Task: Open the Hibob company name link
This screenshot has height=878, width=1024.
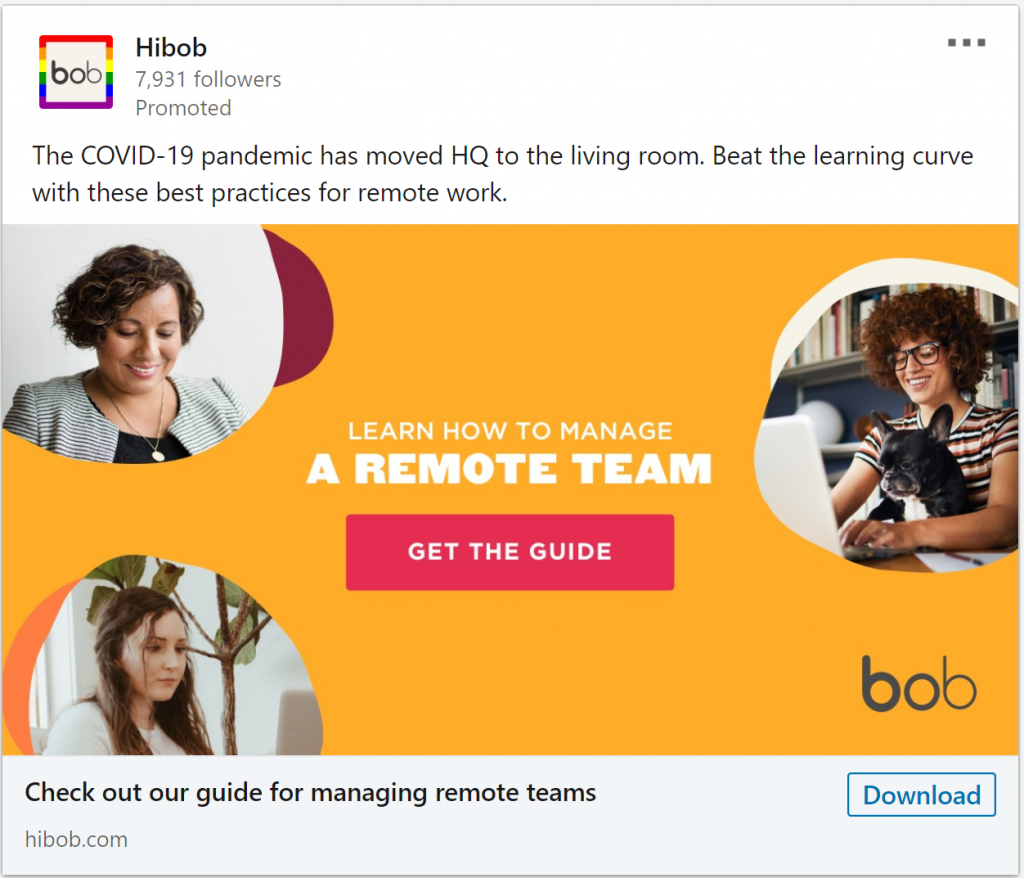Action: coord(171,48)
